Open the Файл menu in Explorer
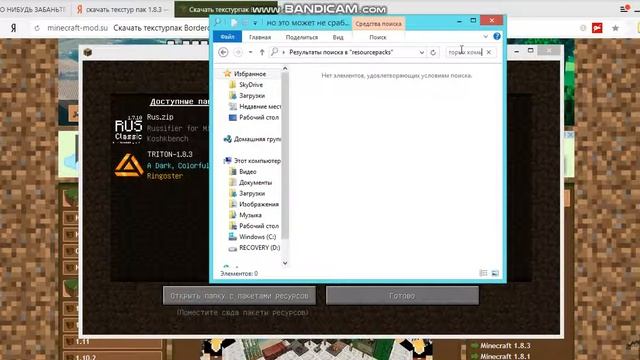The image size is (640, 360). [227, 37]
